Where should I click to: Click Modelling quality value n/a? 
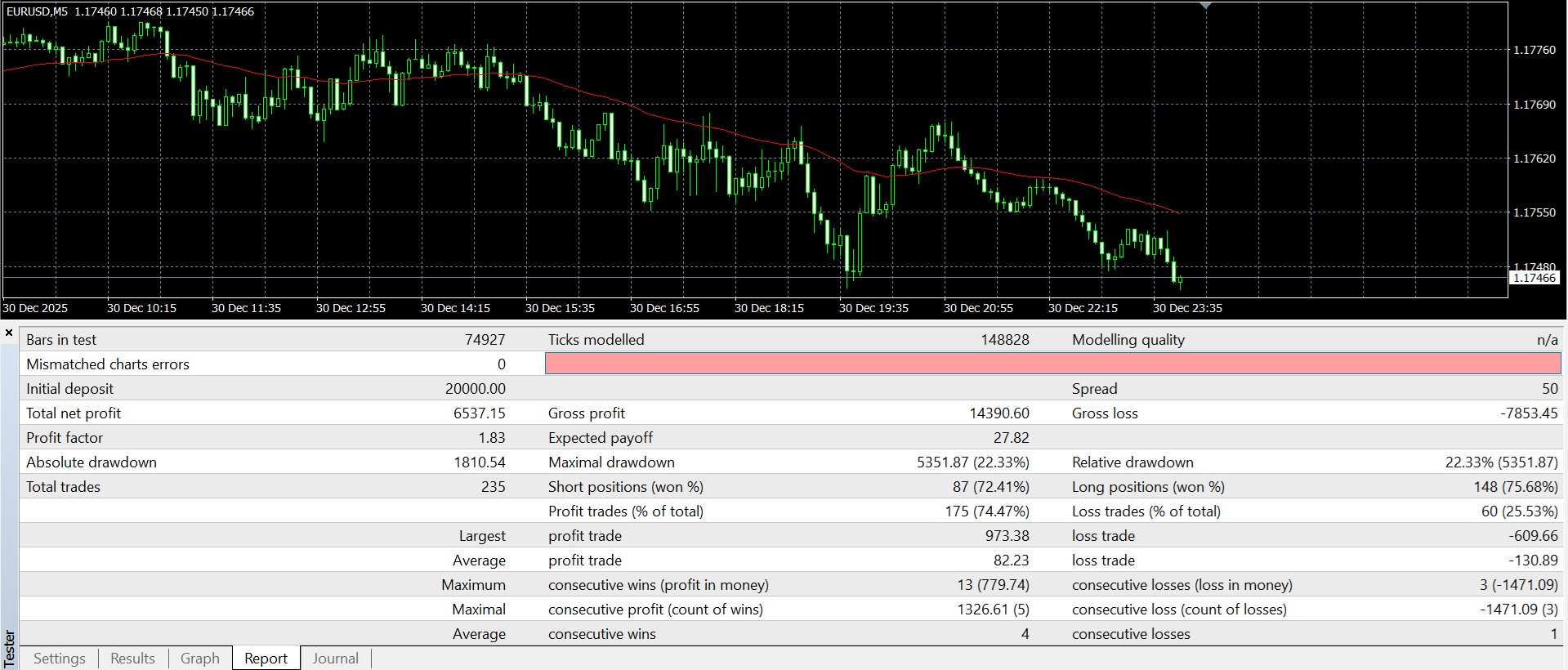coord(1547,340)
